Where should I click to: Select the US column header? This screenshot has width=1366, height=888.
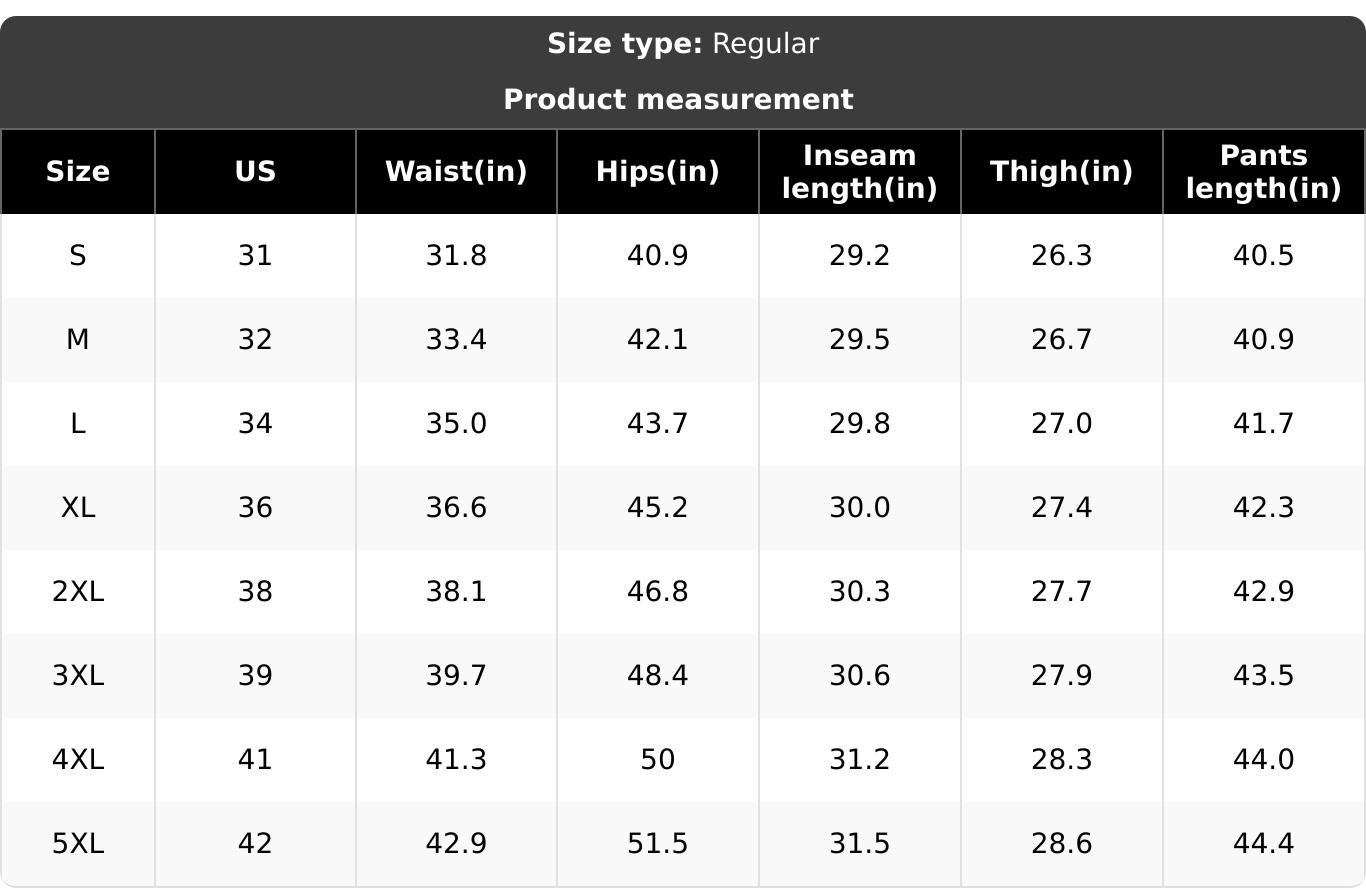click(x=255, y=172)
